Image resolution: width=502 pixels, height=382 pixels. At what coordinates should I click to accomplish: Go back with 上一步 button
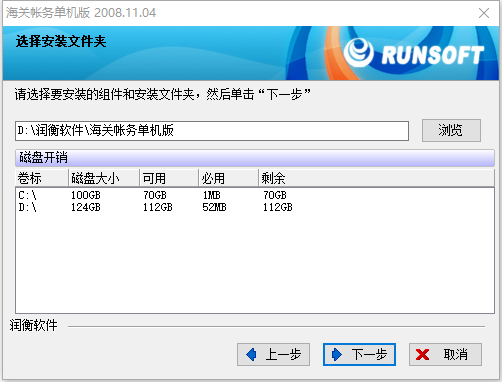coord(273,354)
